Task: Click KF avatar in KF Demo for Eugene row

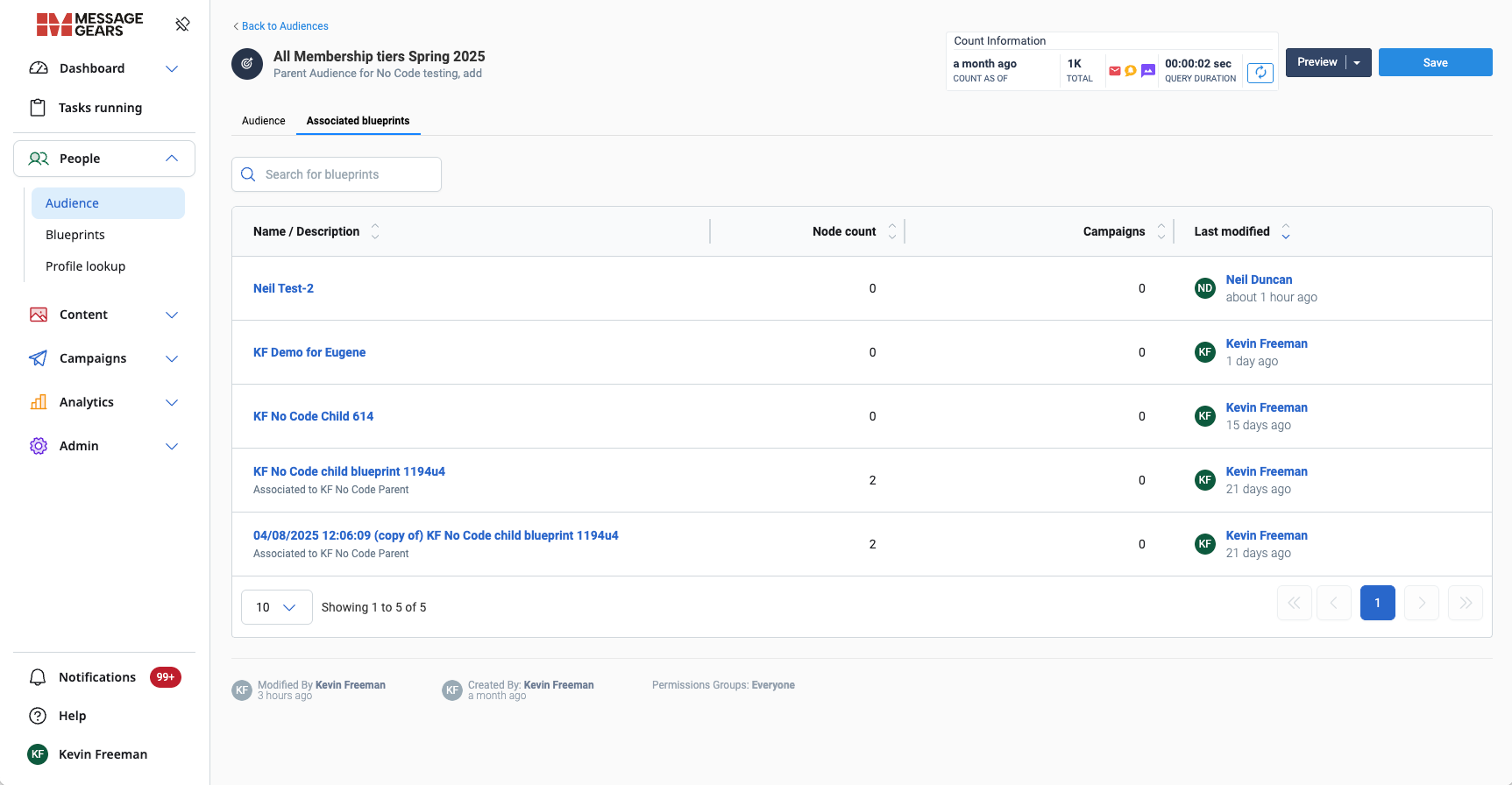Action: pyautogui.click(x=1205, y=352)
